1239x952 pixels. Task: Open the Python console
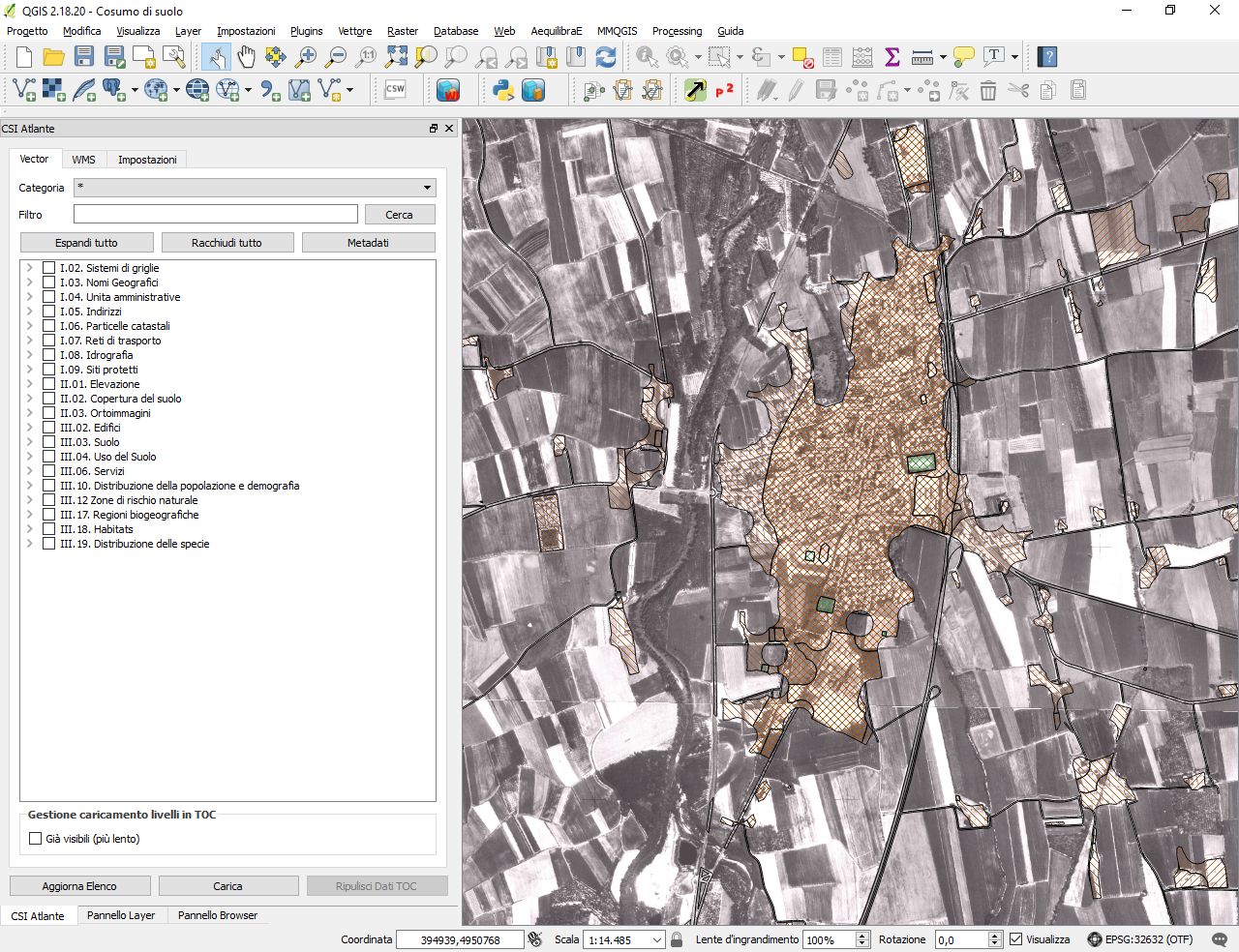click(502, 91)
